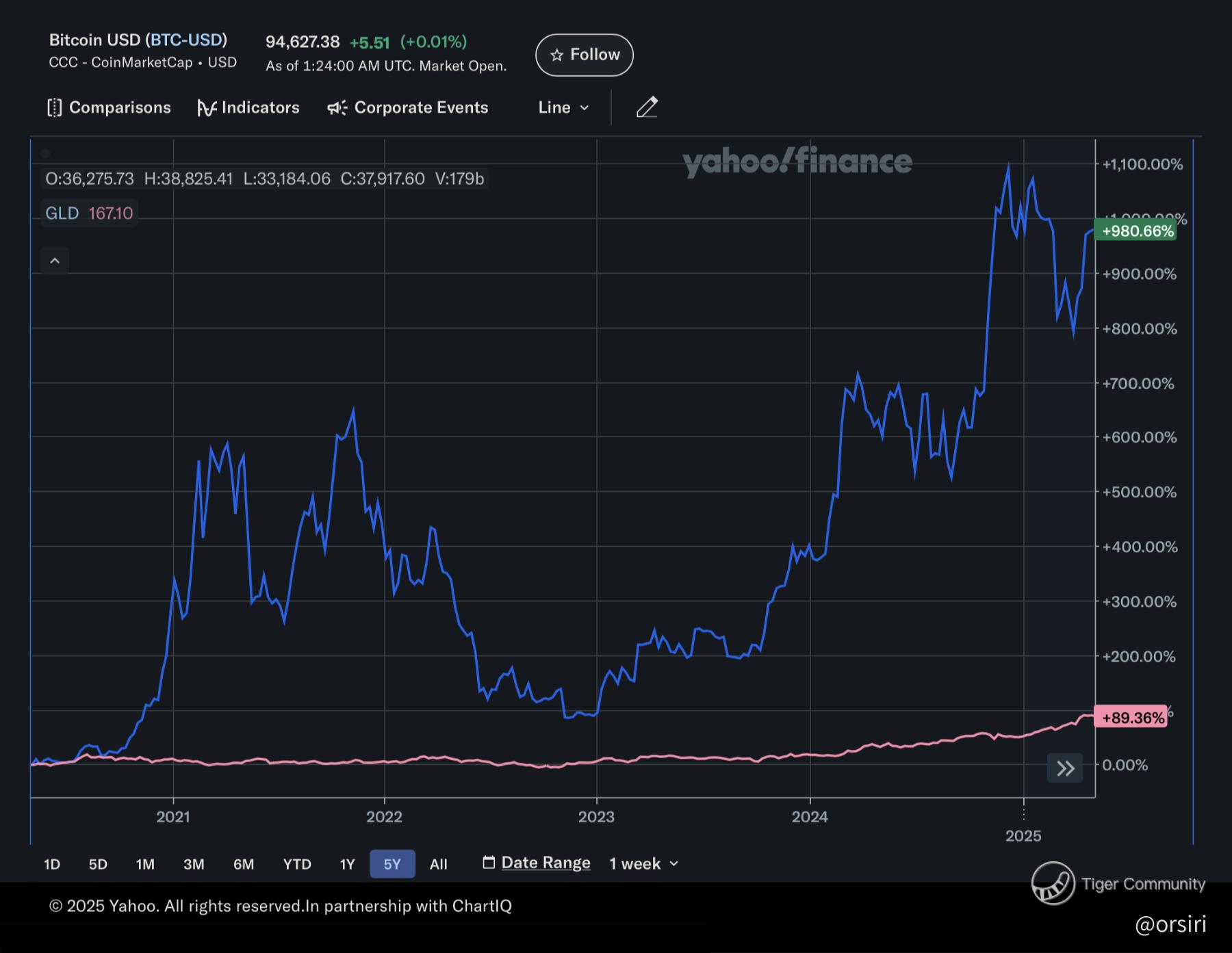
Task: Click the 2022 x-axis label
Action: pyautogui.click(x=384, y=816)
